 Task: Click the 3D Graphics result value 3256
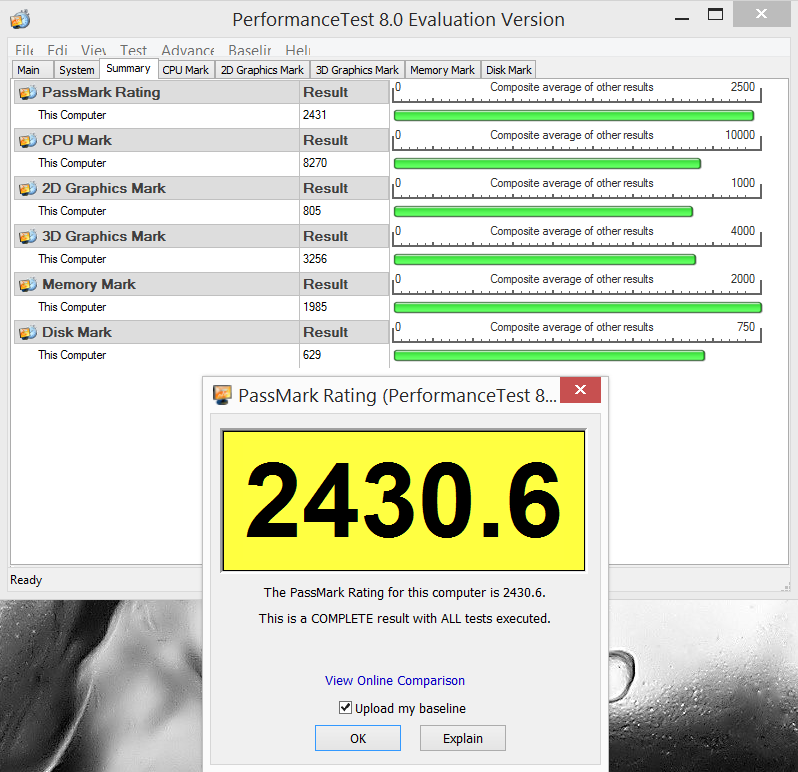point(315,259)
